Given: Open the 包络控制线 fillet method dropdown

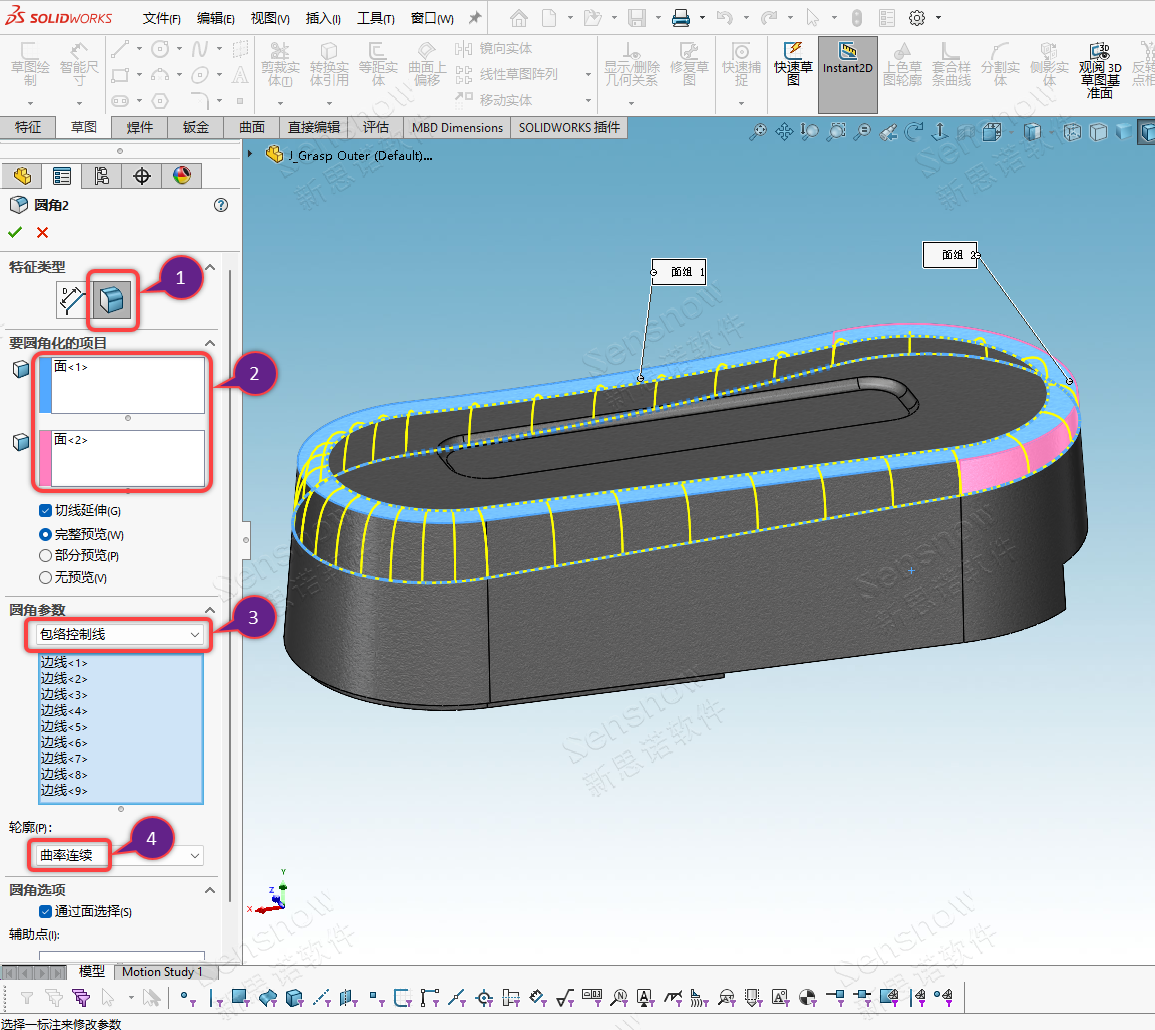Looking at the screenshot, I should point(118,634).
